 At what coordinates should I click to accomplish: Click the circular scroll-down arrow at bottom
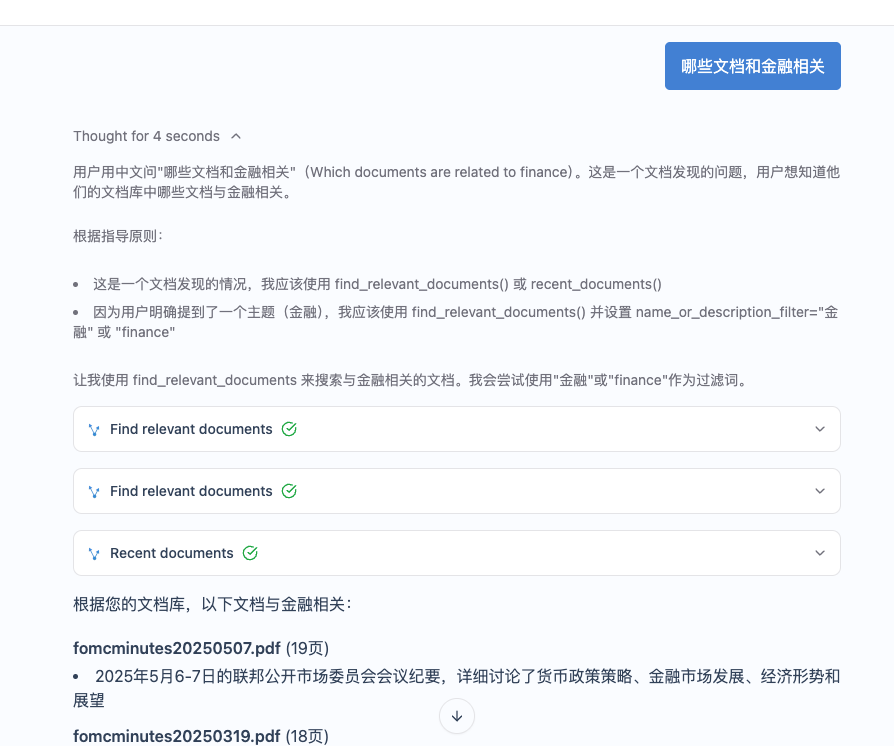457,716
